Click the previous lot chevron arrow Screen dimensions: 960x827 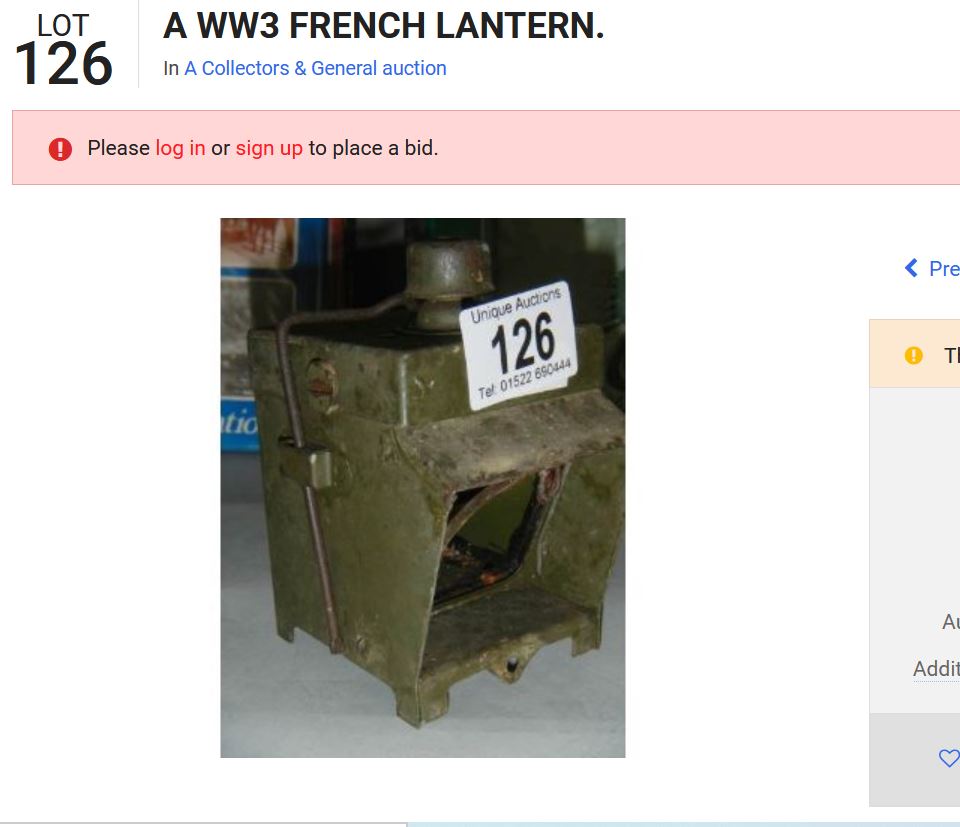[911, 268]
